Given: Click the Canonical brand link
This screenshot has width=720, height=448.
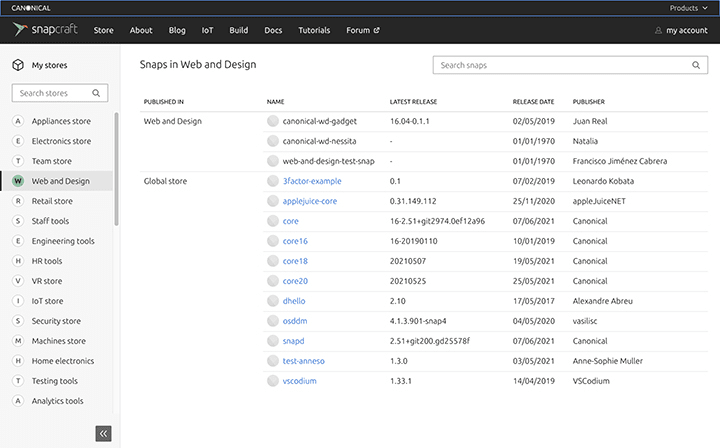Looking at the screenshot, I should click(x=31, y=8).
